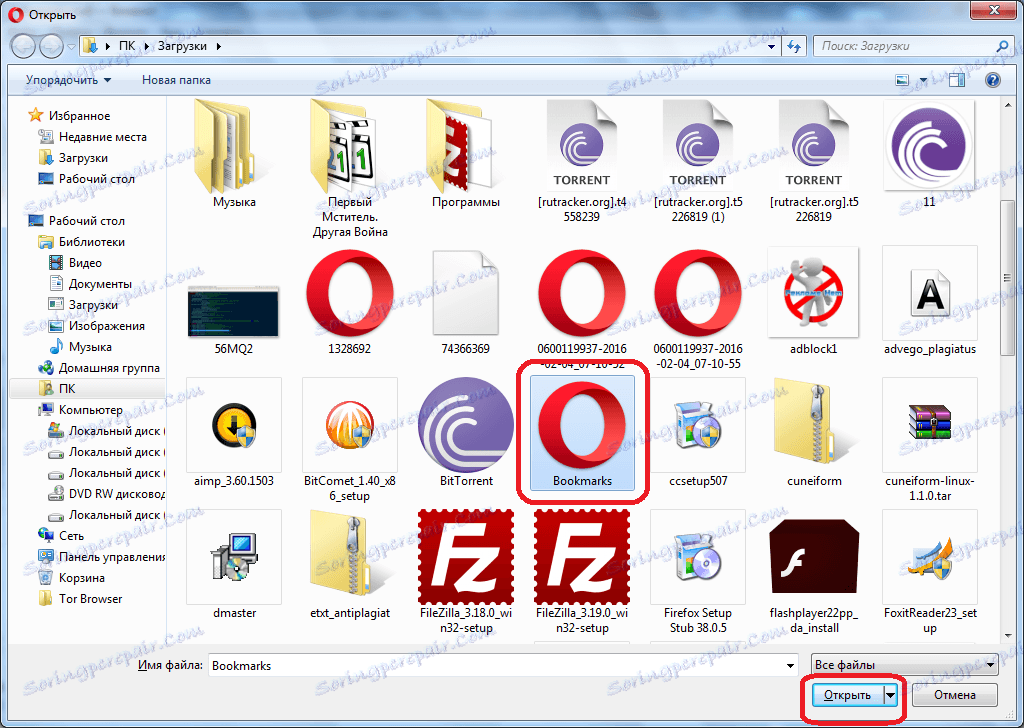
Task: Toggle the preview pane button
Action: point(957,80)
